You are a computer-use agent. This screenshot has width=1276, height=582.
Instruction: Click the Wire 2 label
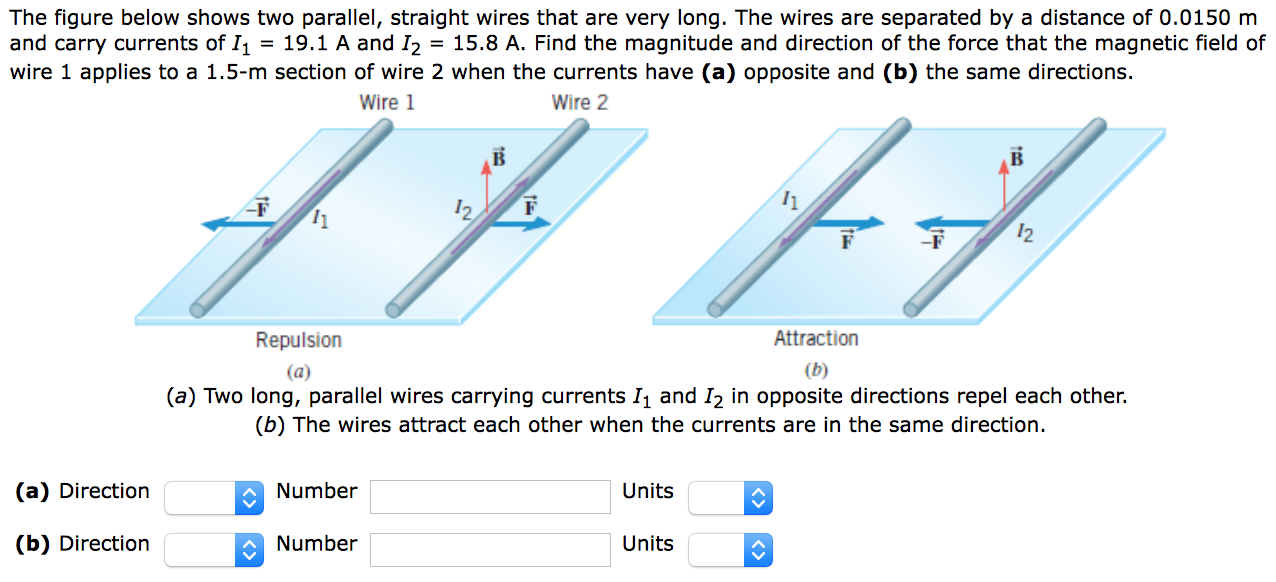(580, 101)
